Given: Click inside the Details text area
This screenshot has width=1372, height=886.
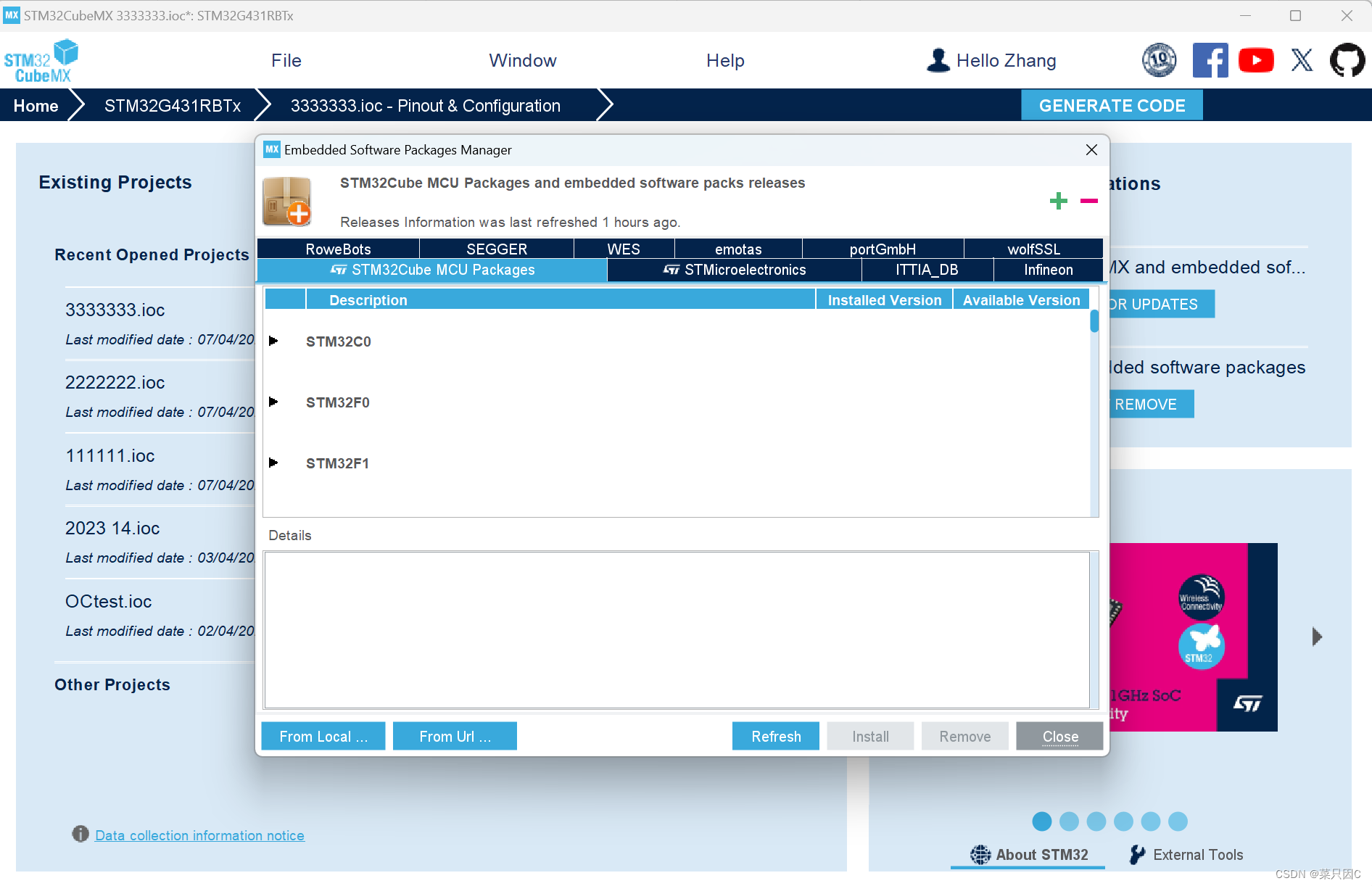Looking at the screenshot, I should [x=677, y=630].
